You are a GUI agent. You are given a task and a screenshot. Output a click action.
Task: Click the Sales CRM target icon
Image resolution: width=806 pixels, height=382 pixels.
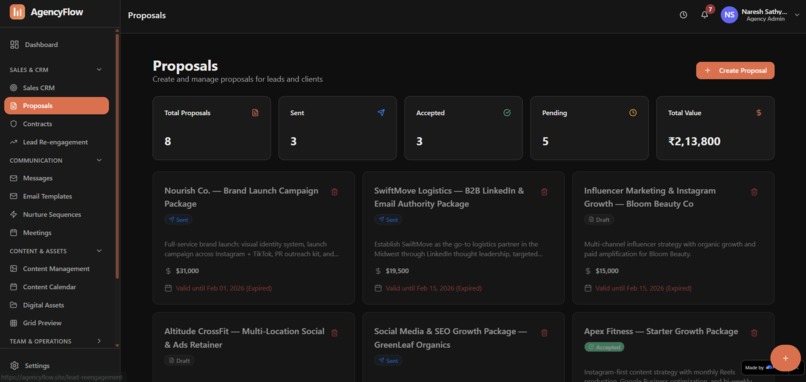click(x=13, y=88)
